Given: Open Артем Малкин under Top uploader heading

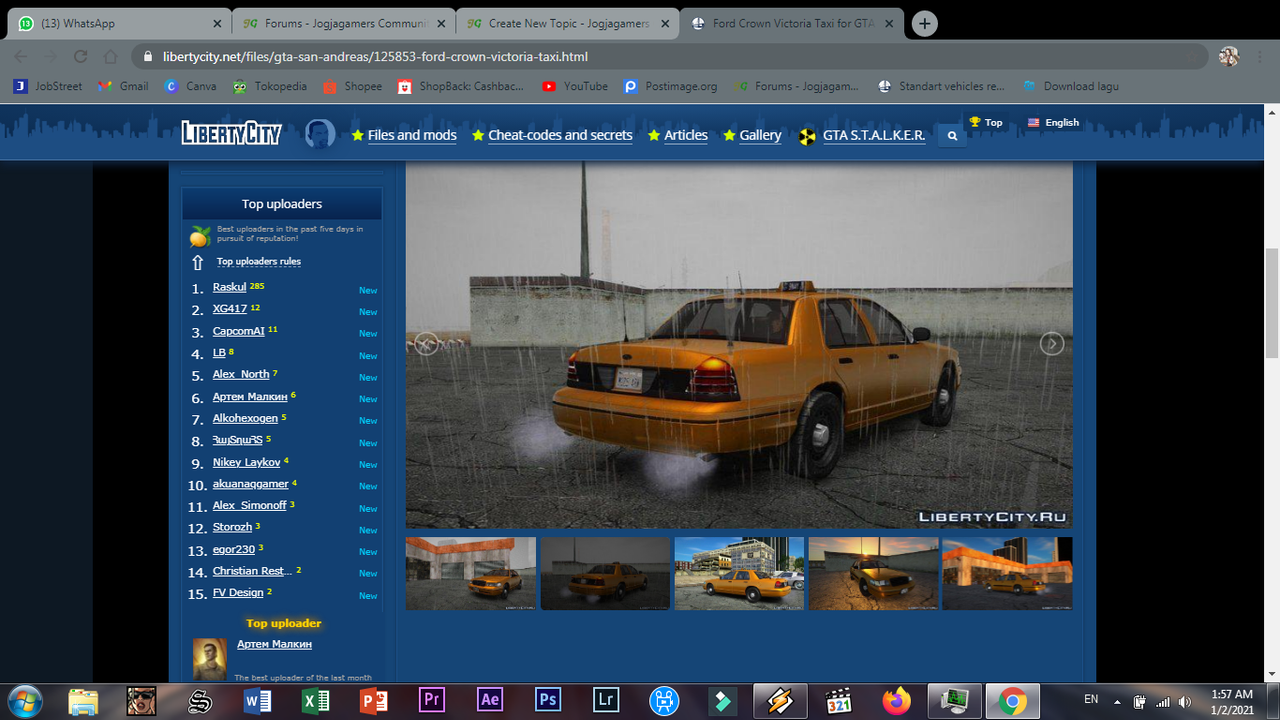Looking at the screenshot, I should pos(274,644).
